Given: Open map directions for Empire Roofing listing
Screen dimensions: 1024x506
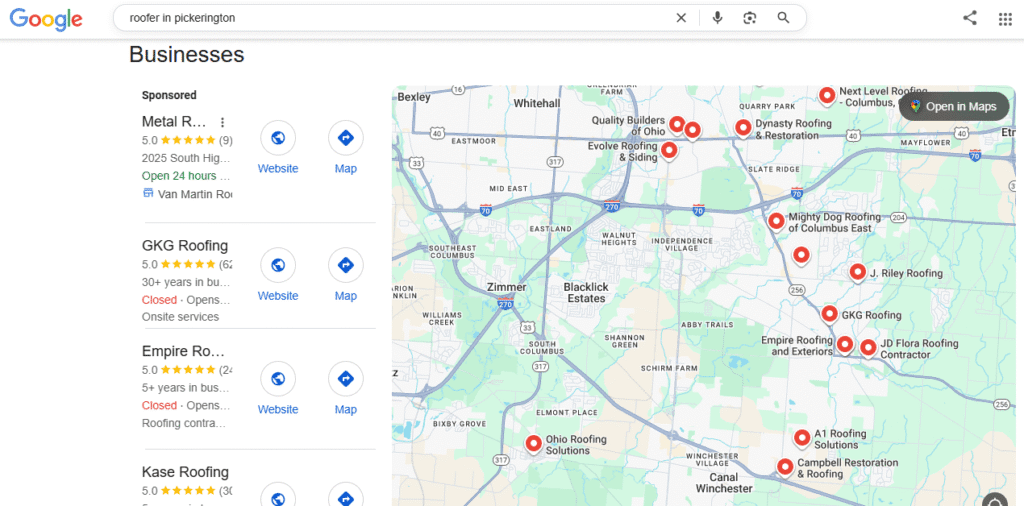Looking at the screenshot, I should (x=345, y=379).
